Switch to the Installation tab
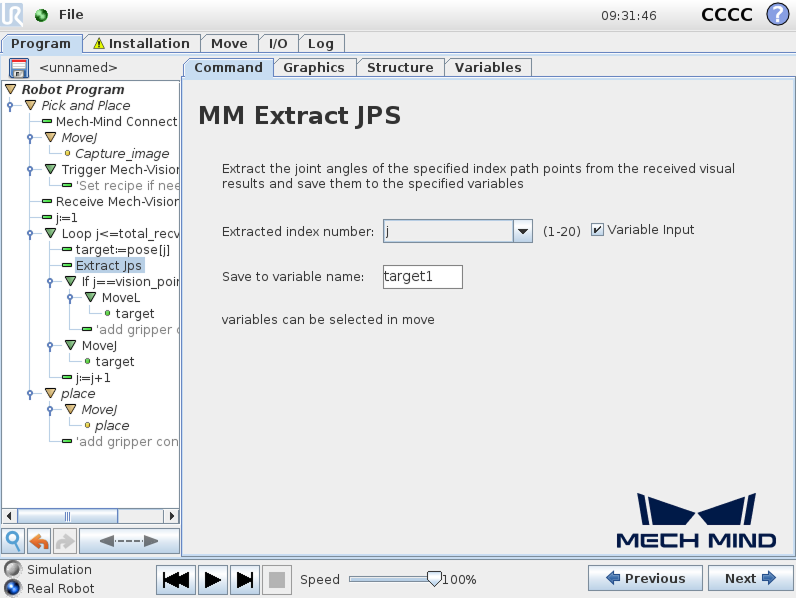 142,44
